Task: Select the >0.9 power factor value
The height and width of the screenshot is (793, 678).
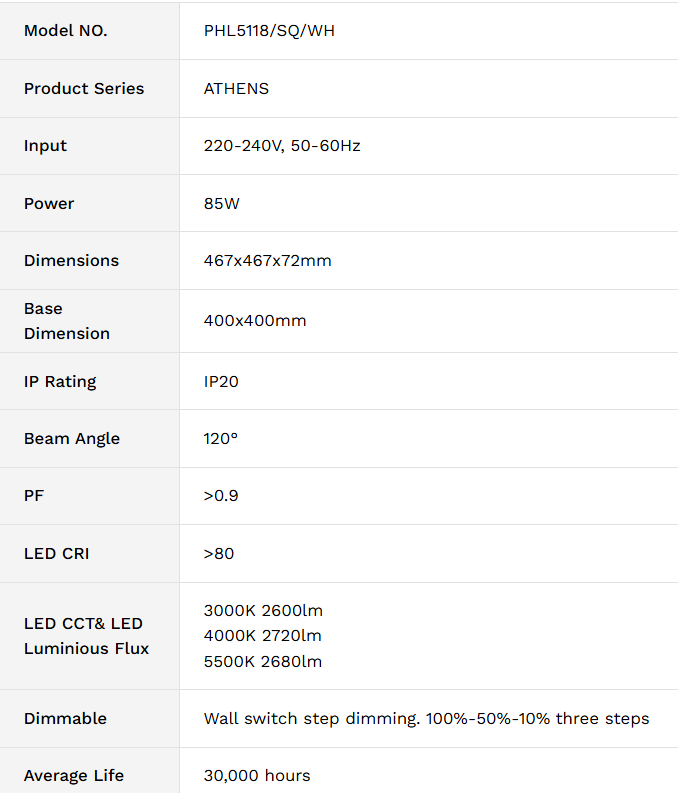Action: pos(221,496)
